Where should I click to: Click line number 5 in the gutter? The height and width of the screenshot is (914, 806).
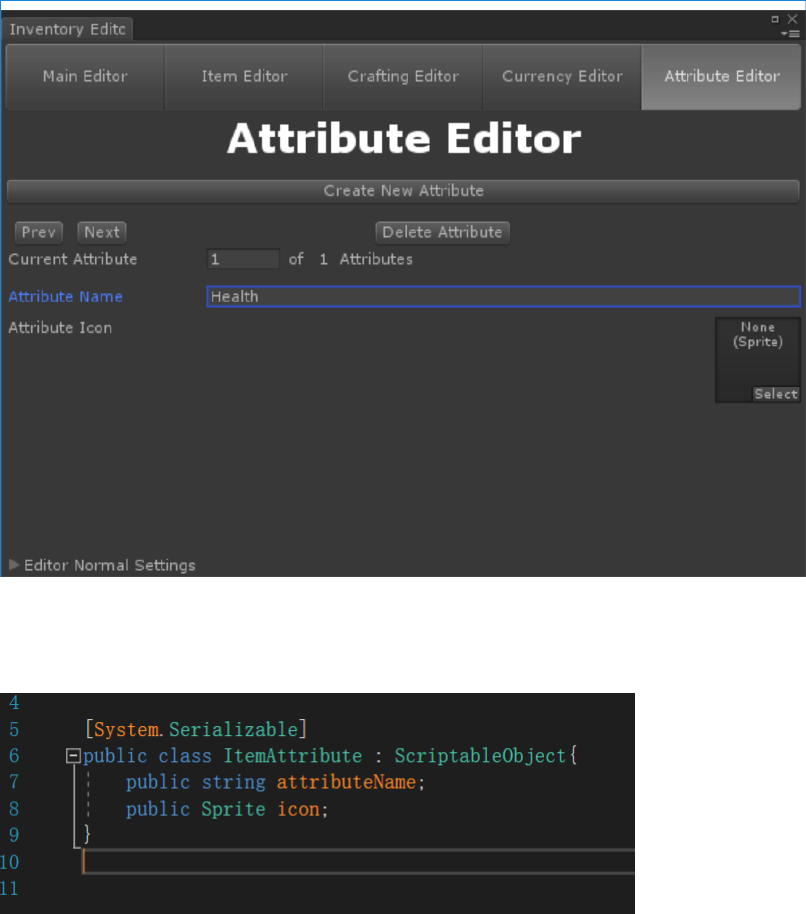coord(14,729)
